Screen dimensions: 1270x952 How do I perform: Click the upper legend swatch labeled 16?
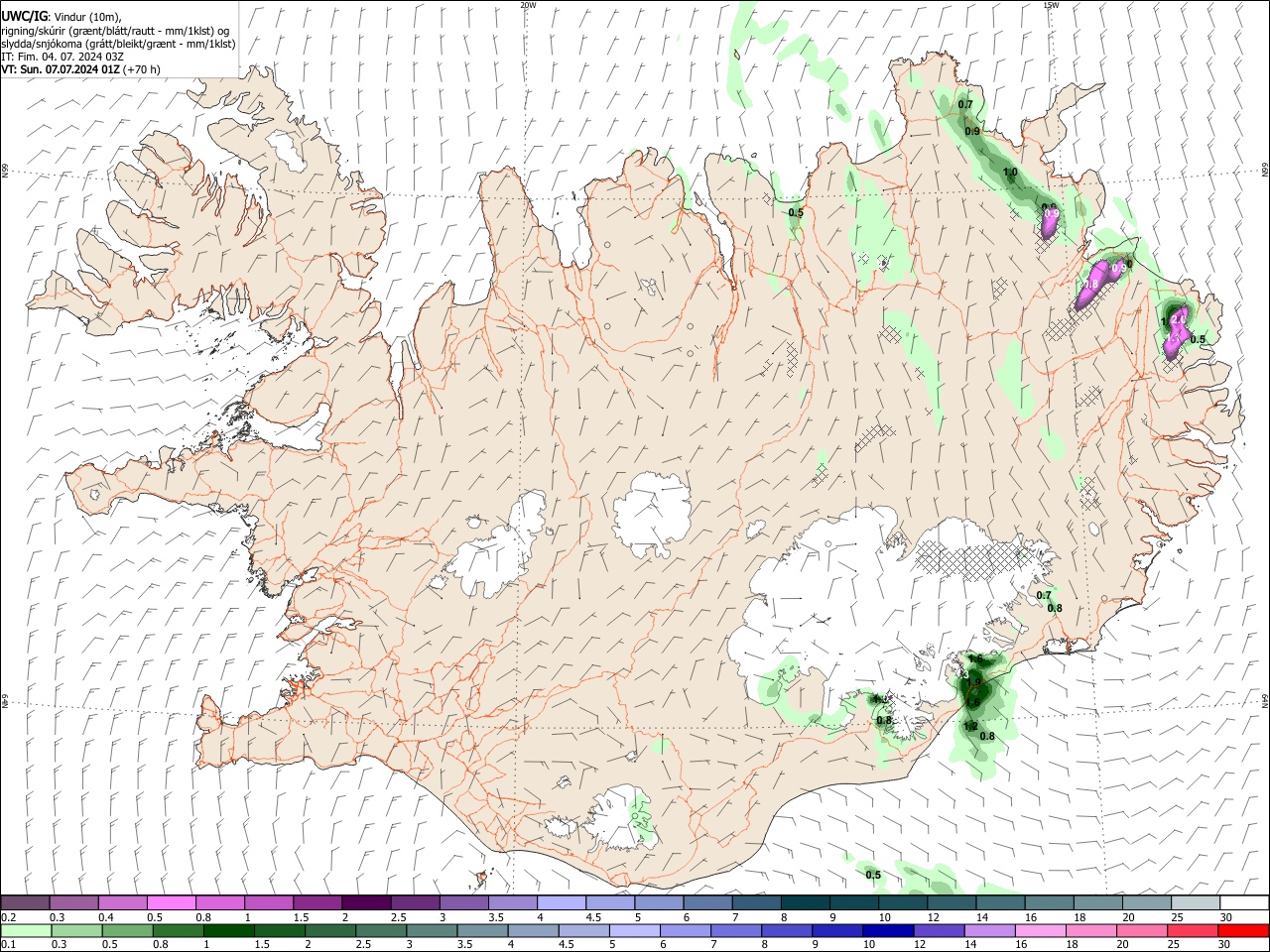(x=1049, y=902)
